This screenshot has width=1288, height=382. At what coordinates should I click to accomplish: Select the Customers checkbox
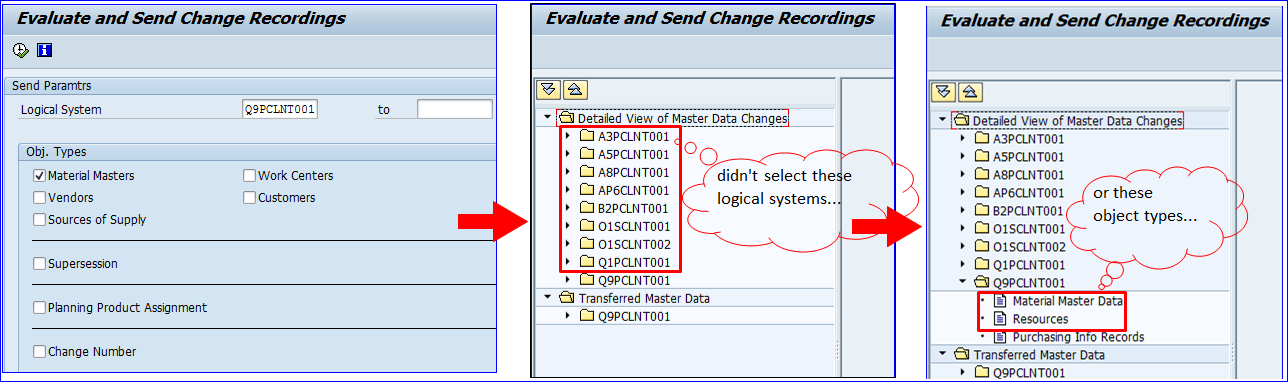point(250,198)
